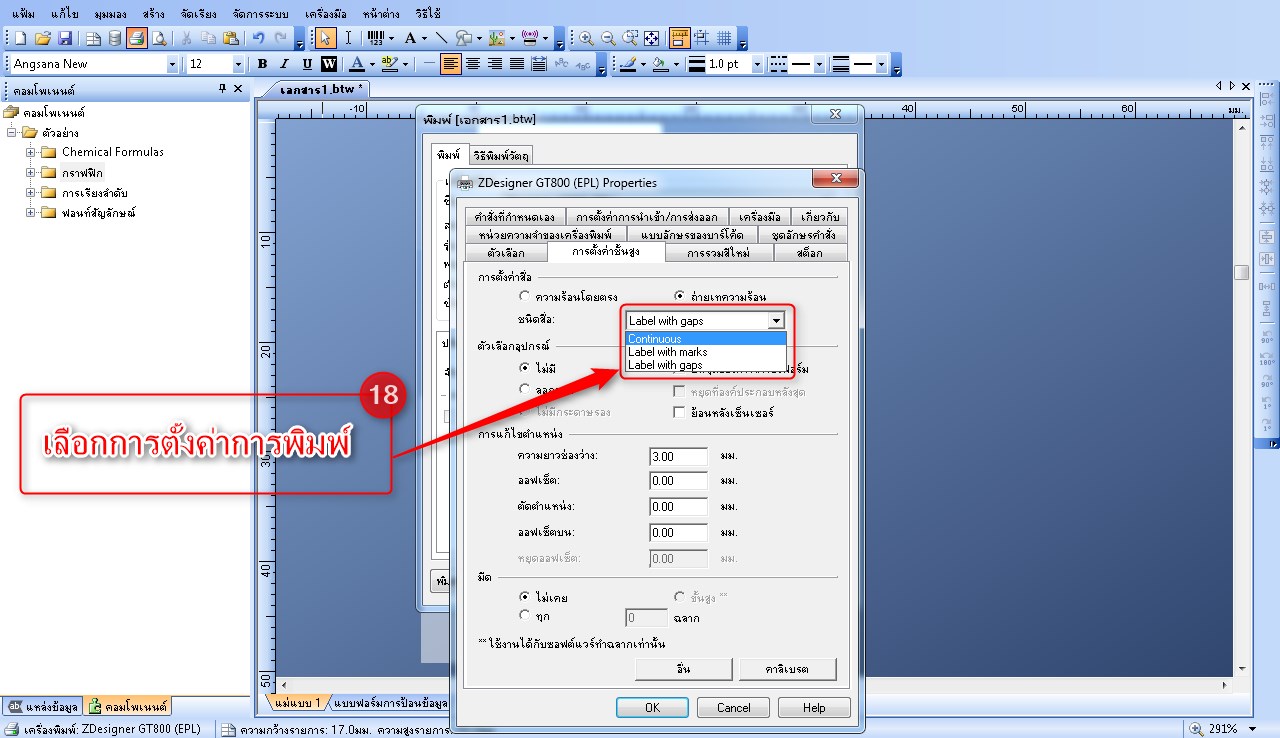Click the อื่น button
Image resolution: width=1280 pixels, height=738 pixels.
click(683, 669)
